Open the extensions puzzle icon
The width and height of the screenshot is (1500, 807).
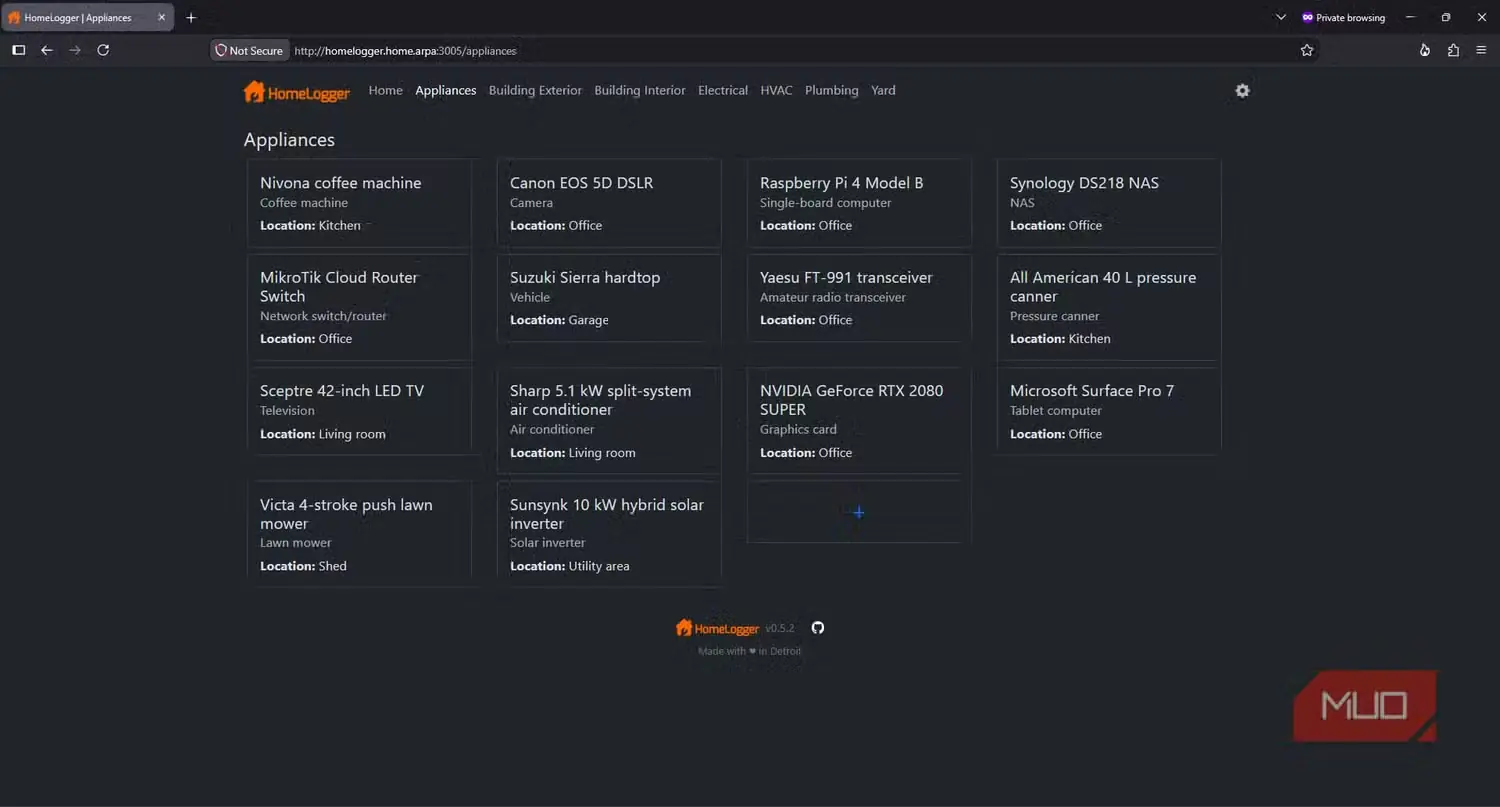[1453, 50]
